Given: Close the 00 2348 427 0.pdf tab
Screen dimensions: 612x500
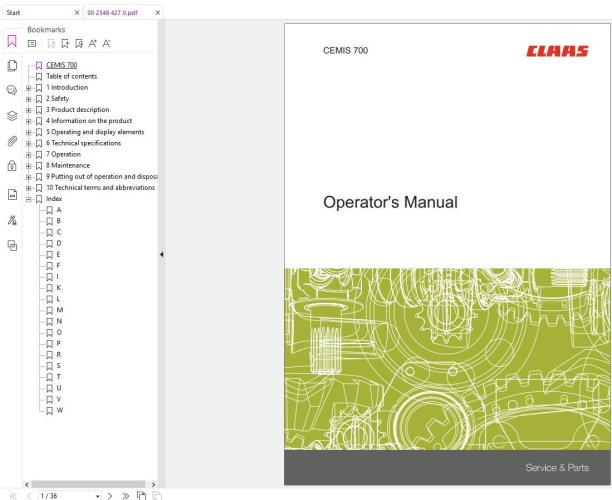Looking at the screenshot, I should point(158,12).
